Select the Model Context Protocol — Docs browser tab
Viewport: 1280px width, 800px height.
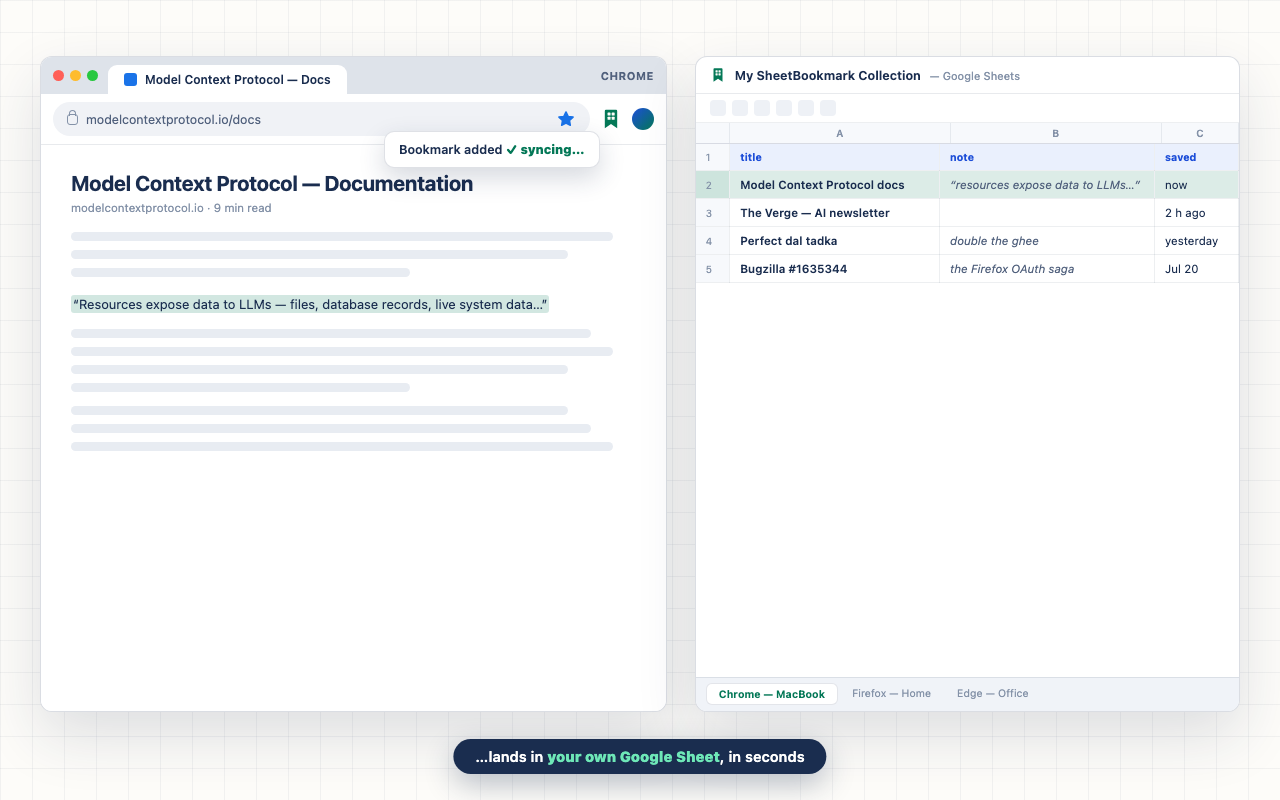click(x=227, y=80)
